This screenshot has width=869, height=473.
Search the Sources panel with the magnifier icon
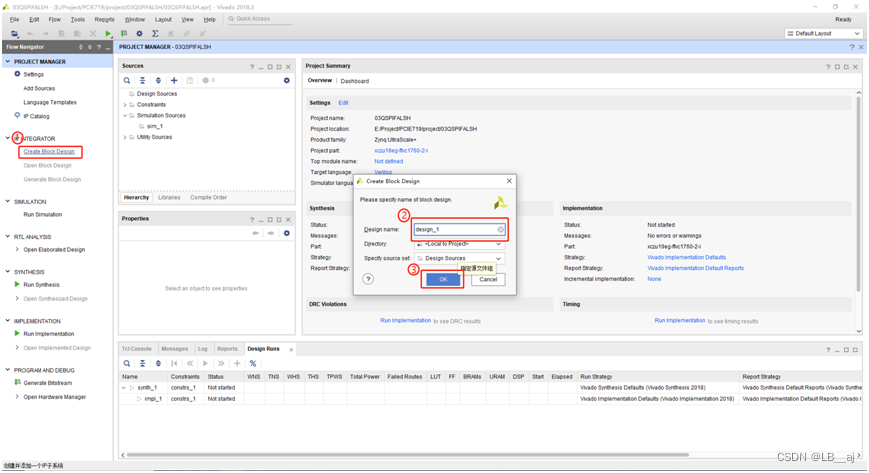(127, 80)
